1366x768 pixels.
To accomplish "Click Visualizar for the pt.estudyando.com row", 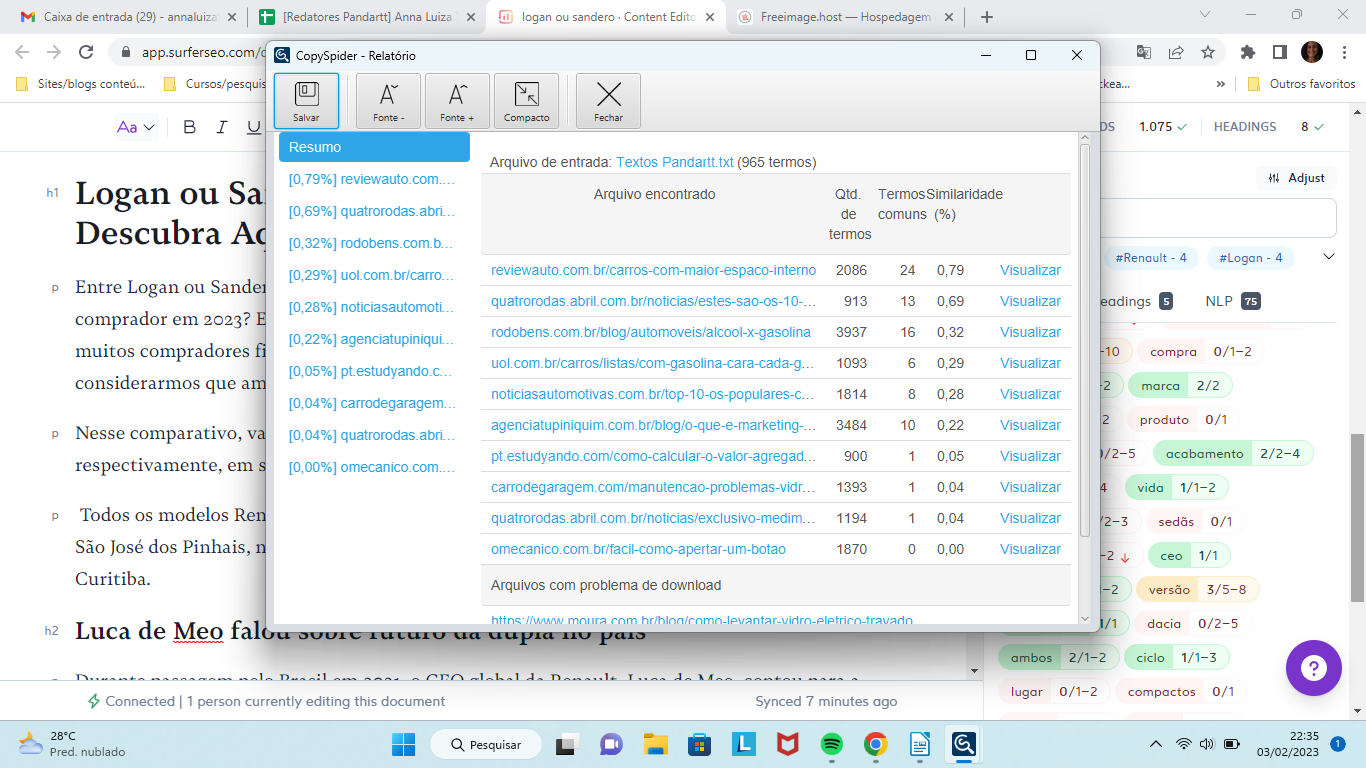I will point(1030,456).
